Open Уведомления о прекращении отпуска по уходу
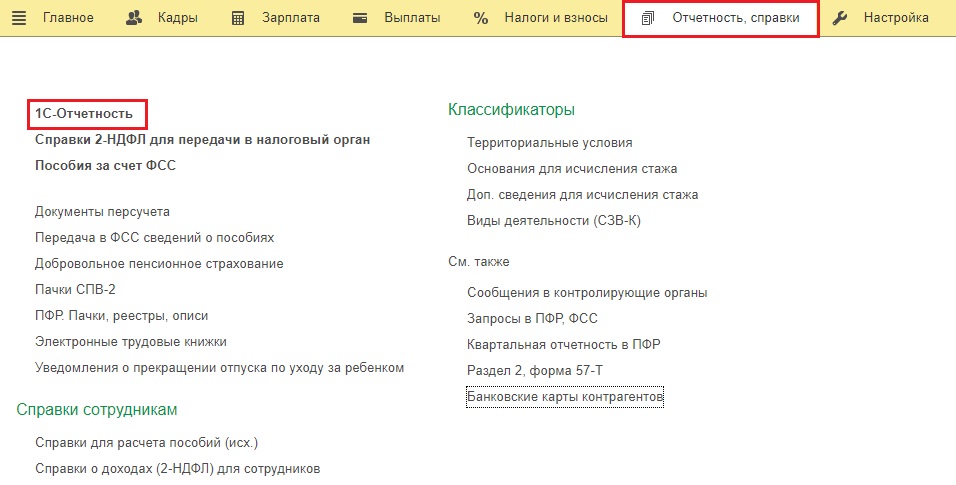The image size is (956, 485). pos(219,368)
